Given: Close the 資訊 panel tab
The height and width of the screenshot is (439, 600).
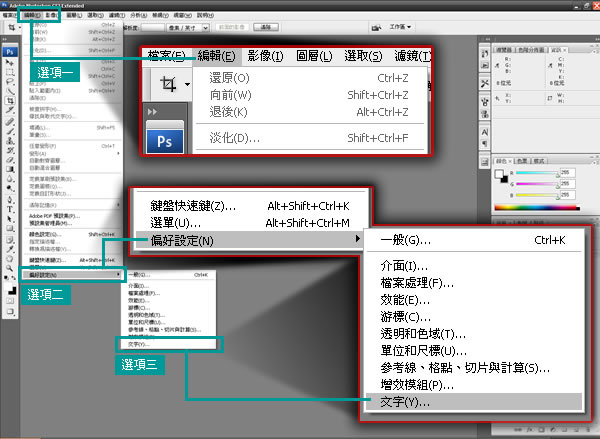Looking at the screenshot, I should [x=564, y=50].
